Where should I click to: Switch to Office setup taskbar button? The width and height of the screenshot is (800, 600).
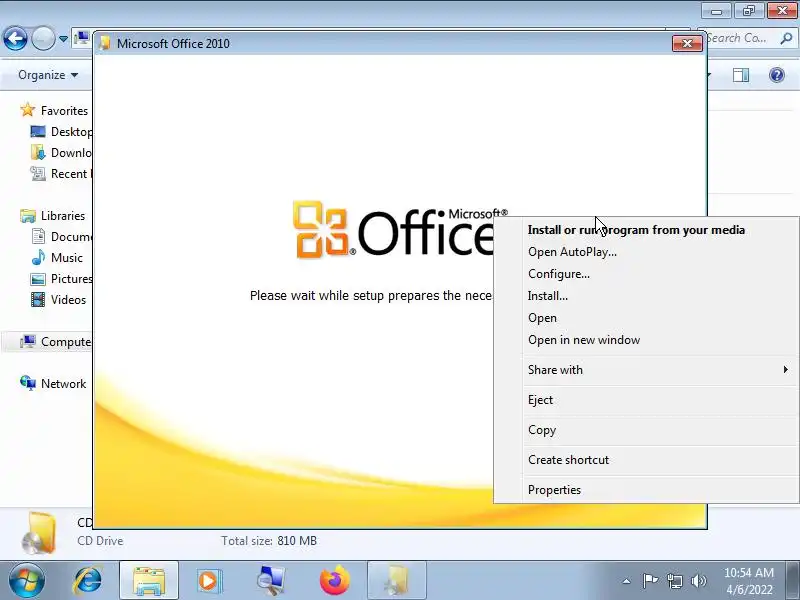pos(396,581)
